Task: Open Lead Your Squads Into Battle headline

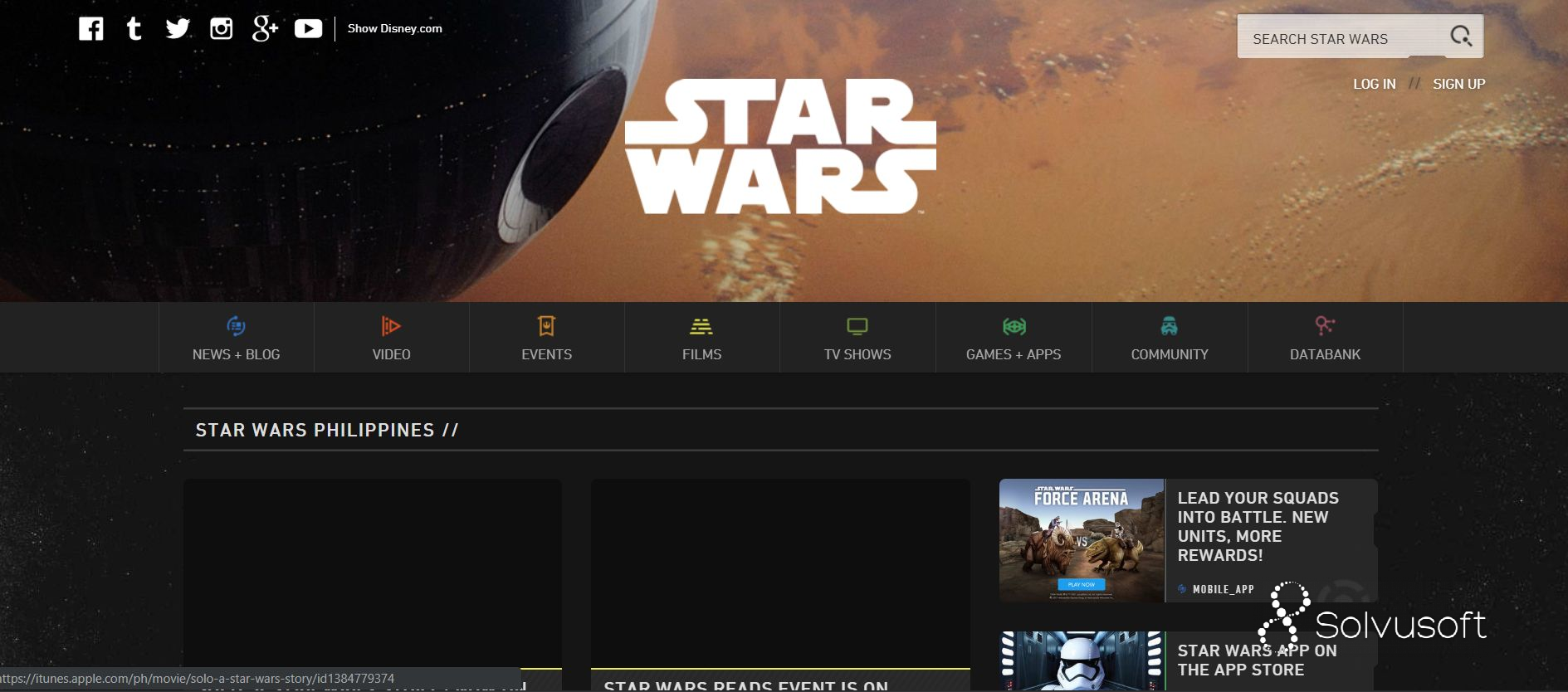Action: point(1258,526)
